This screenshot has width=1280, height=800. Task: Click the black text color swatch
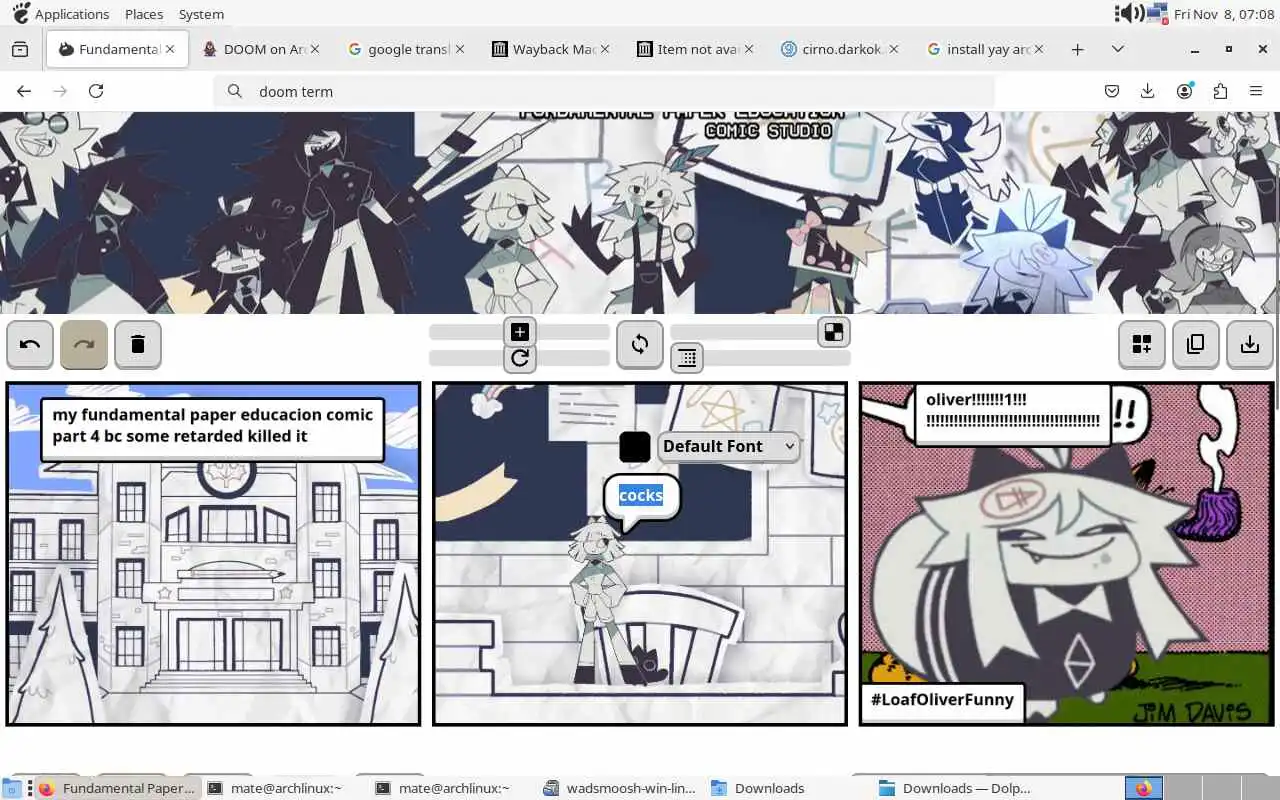tap(635, 446)
